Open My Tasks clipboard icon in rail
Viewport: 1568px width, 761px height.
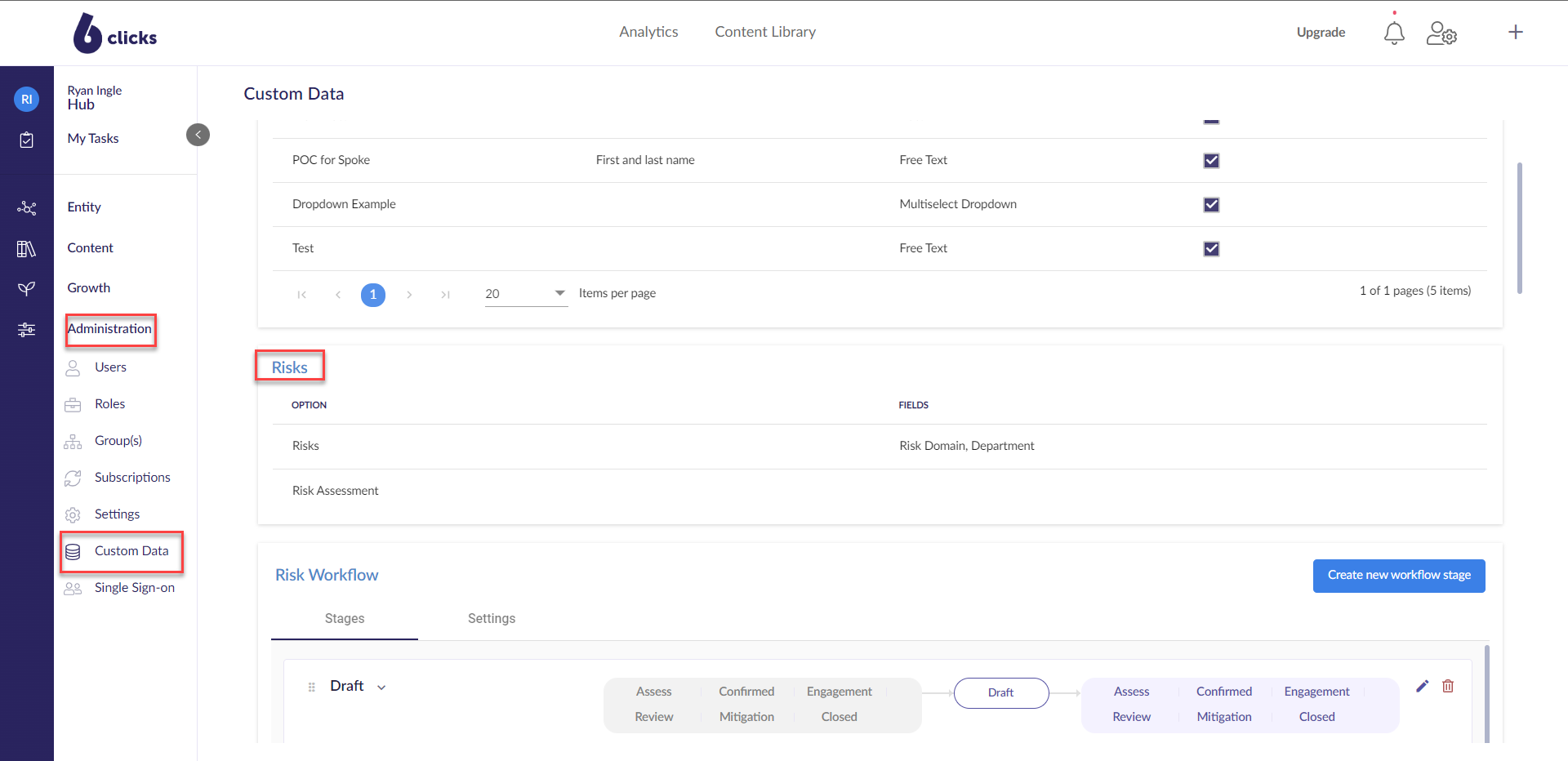coord(27,140)
